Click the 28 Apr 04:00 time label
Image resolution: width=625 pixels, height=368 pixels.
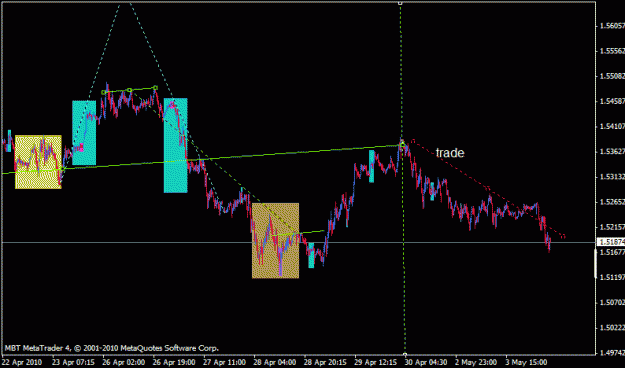pos(275,362)
